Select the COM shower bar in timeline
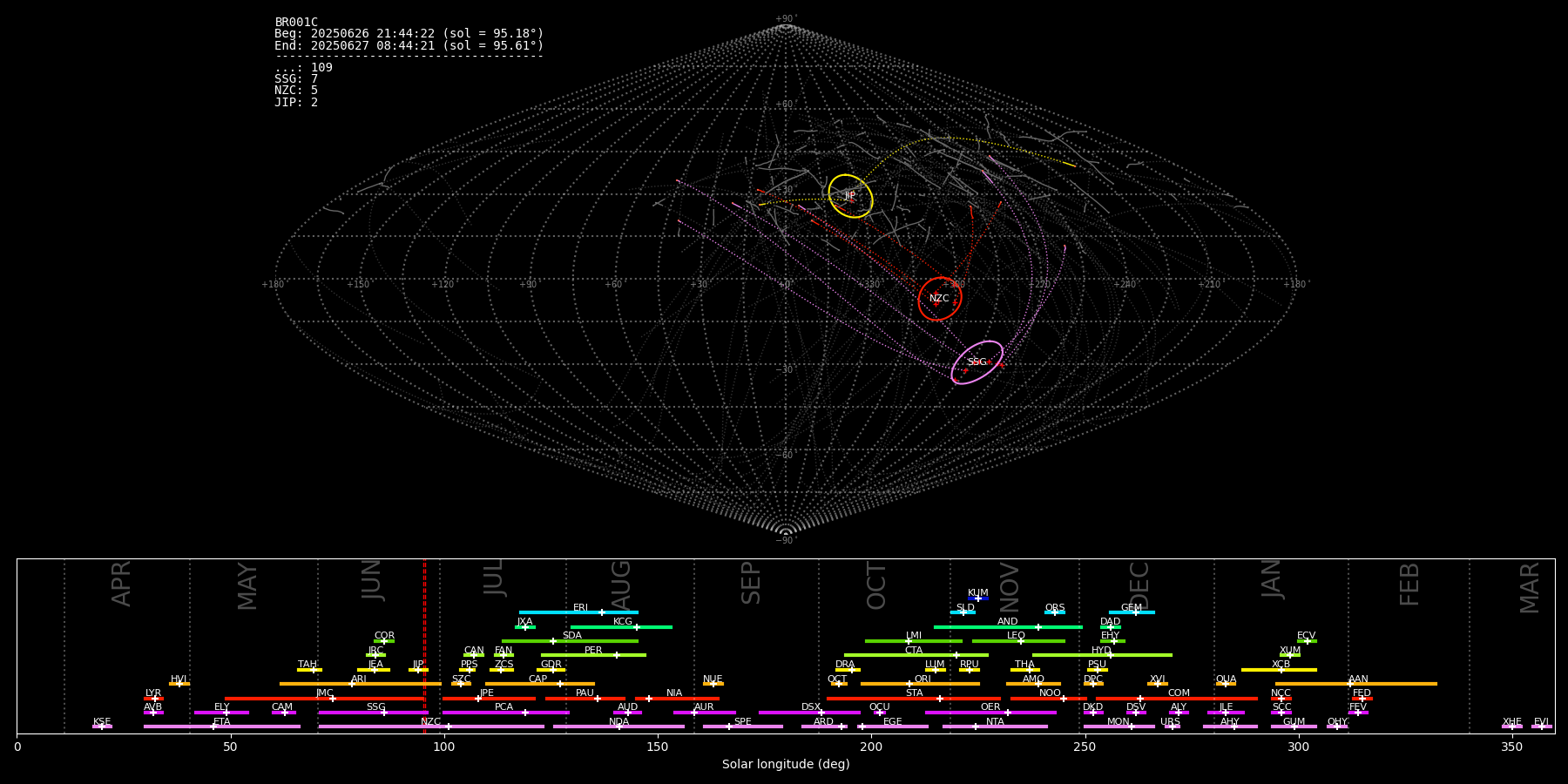The image size is (1568, 784). 1177,698
